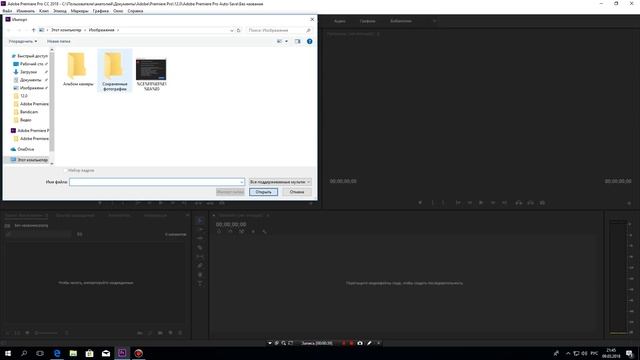The image size is (640, 360).
Task: Click the Play button in Program monitor
Action: coord(481,203)
